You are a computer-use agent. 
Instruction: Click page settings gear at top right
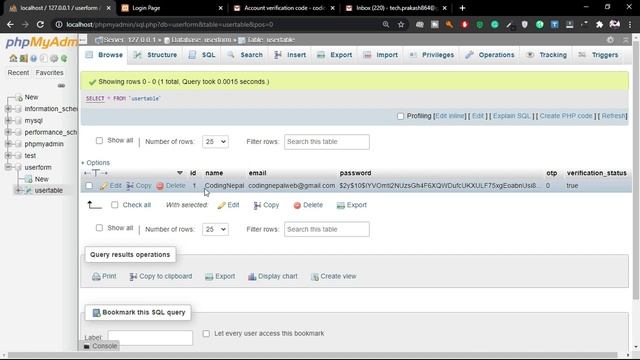coord(610,40)
